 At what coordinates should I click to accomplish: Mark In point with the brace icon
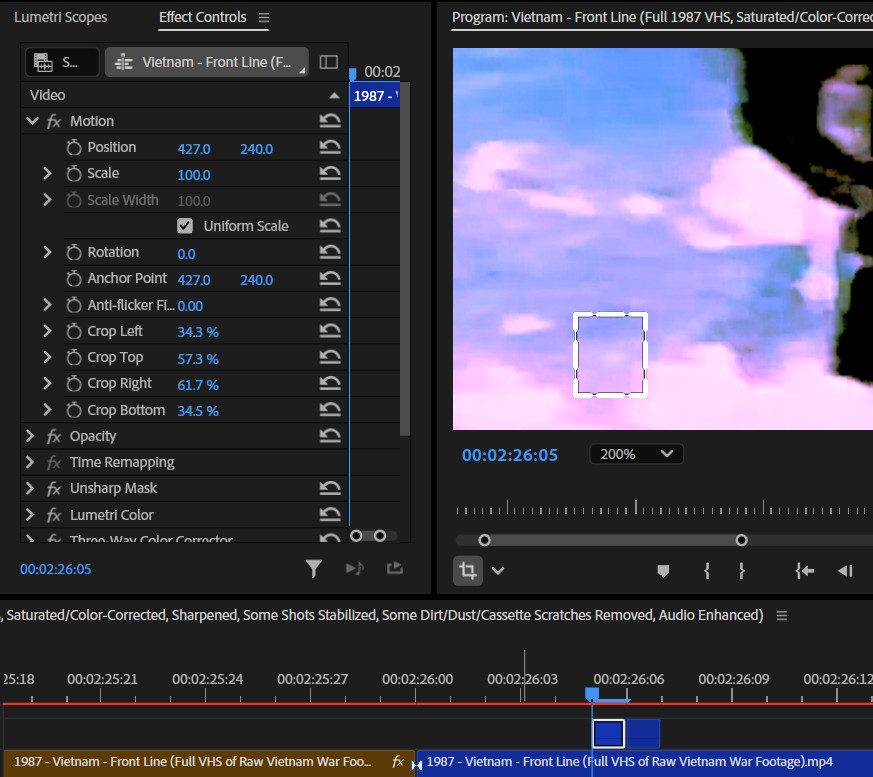[x=707, y=571]
